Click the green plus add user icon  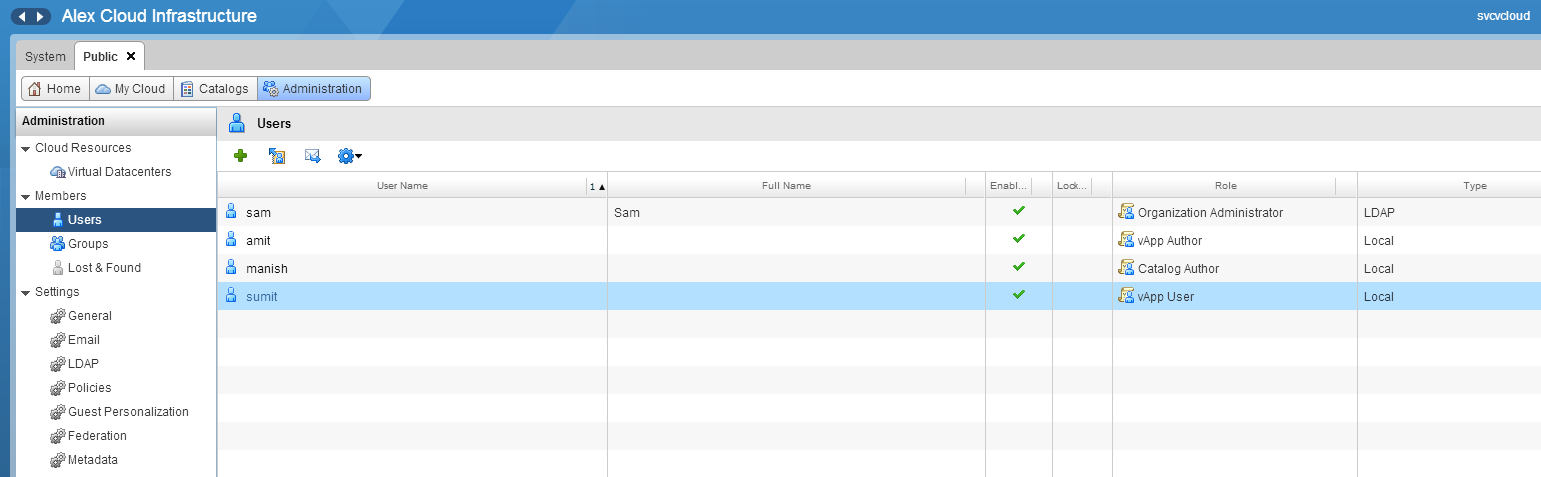click(240, 156)
